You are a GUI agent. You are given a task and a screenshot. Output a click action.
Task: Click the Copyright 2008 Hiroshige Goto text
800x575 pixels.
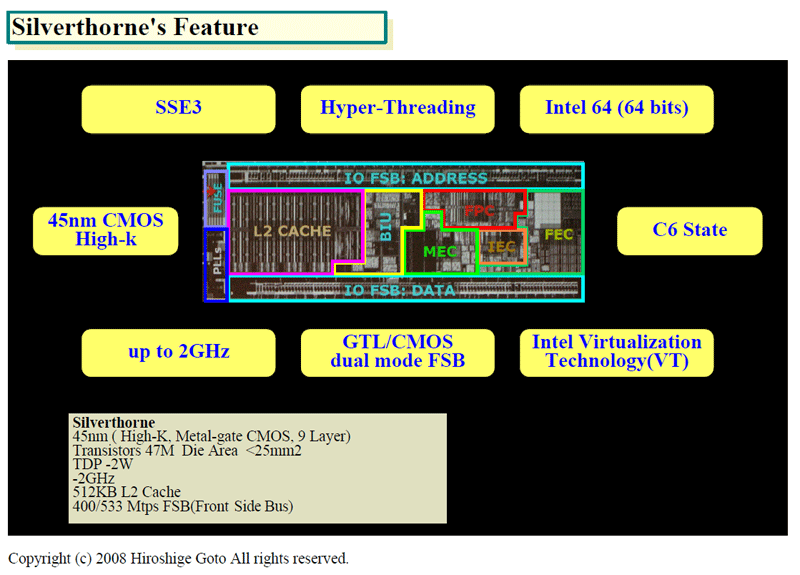click(x=179, y=559)
